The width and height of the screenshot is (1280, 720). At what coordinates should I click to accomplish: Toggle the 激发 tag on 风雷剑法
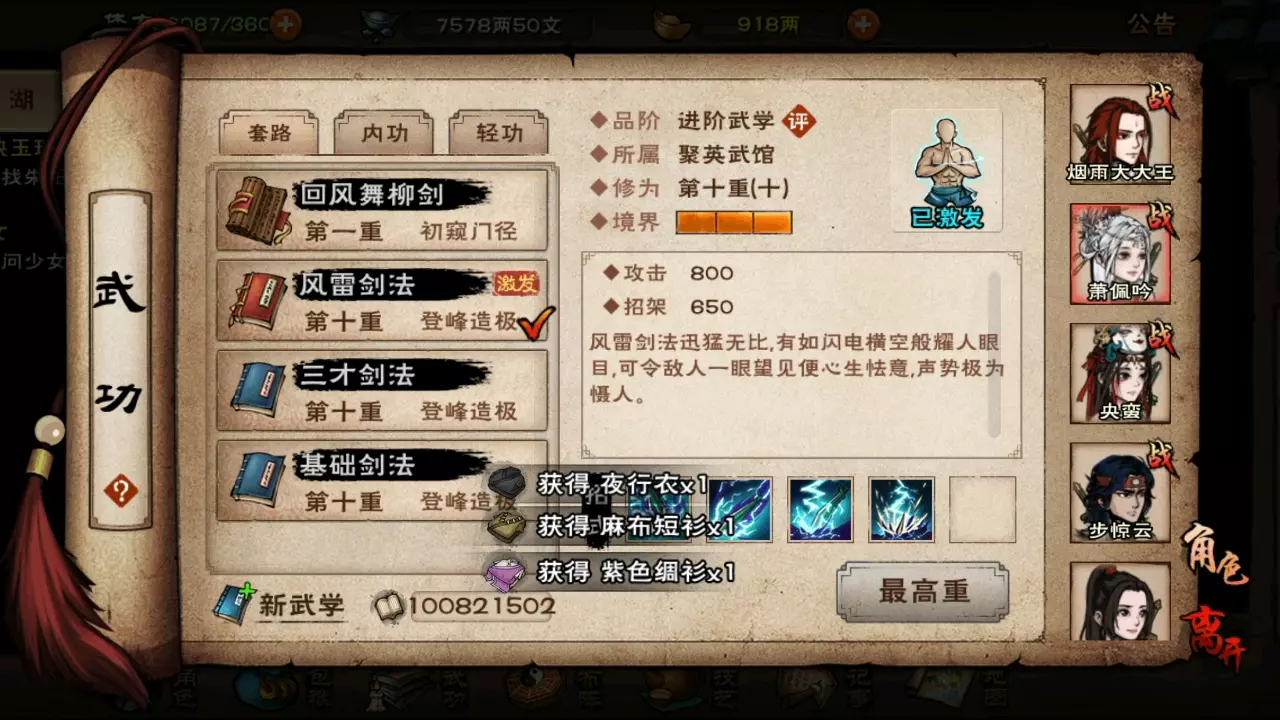click(x=516, y=283)
